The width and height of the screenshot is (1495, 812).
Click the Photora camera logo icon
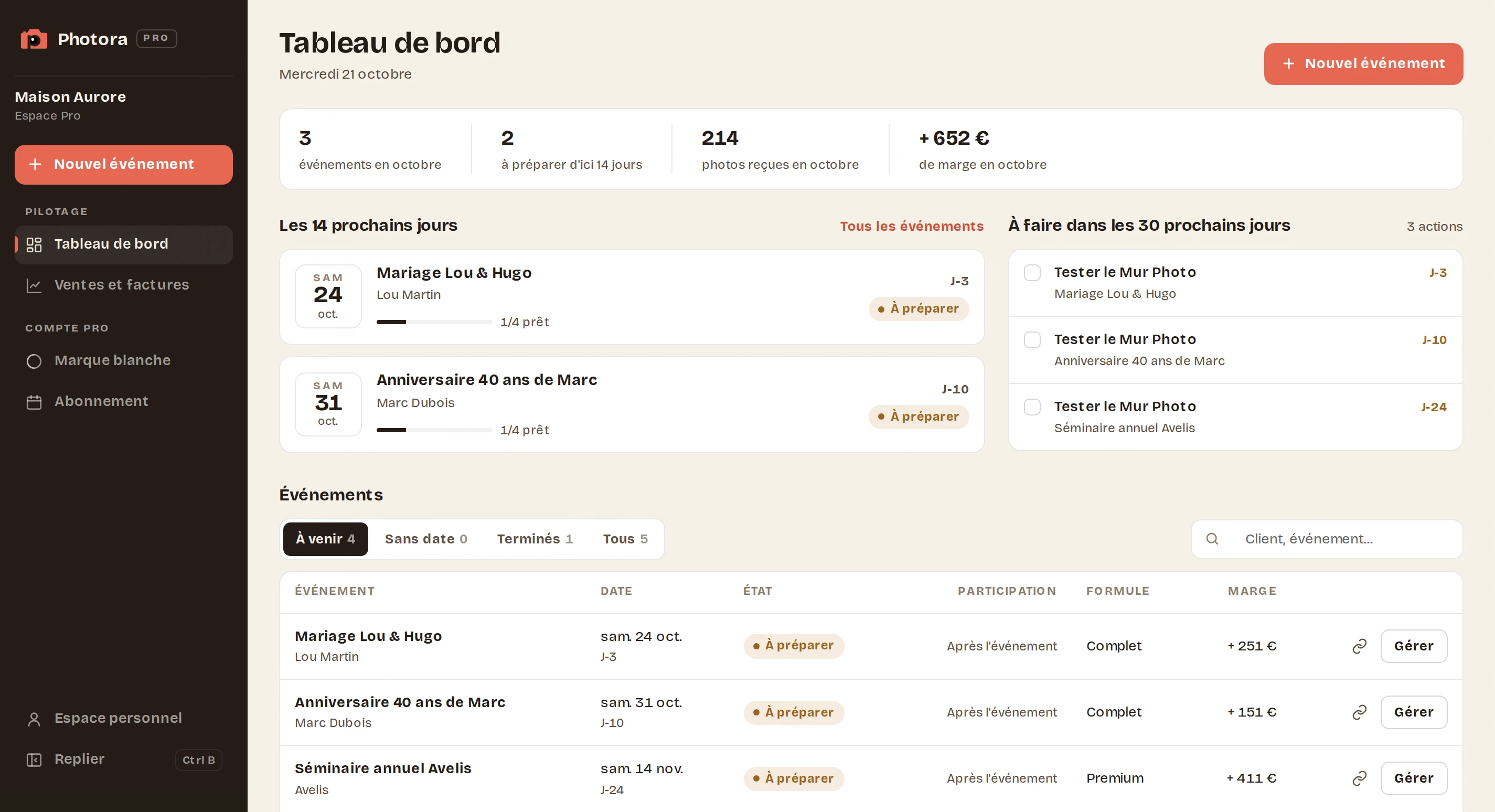34,39
